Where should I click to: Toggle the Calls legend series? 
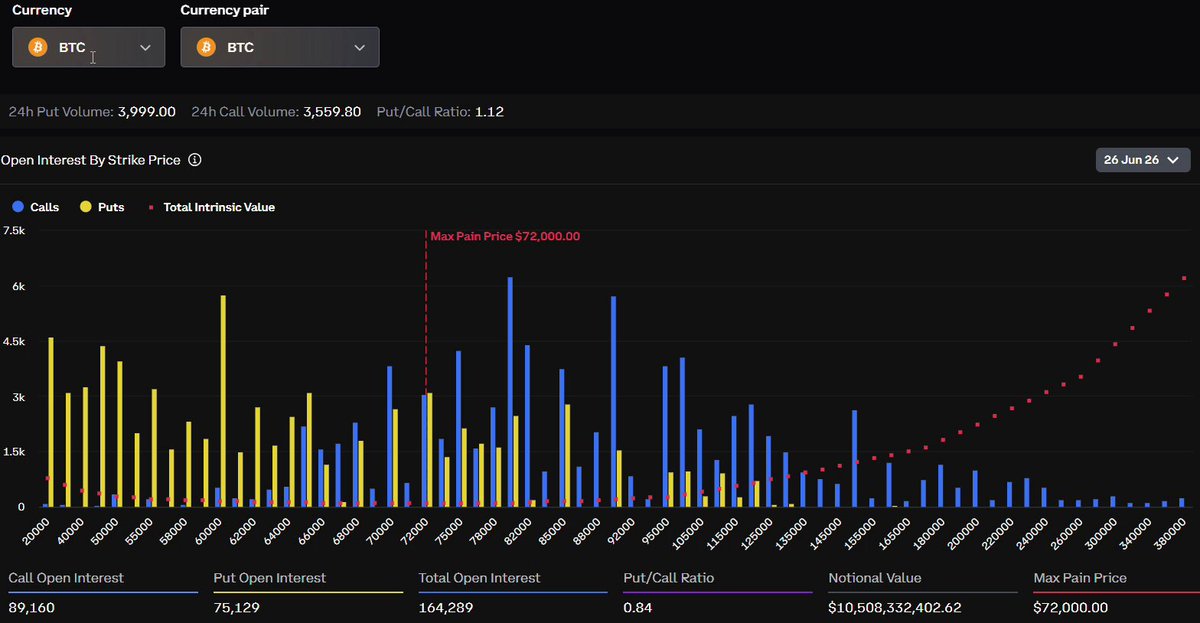click(35, 207)
